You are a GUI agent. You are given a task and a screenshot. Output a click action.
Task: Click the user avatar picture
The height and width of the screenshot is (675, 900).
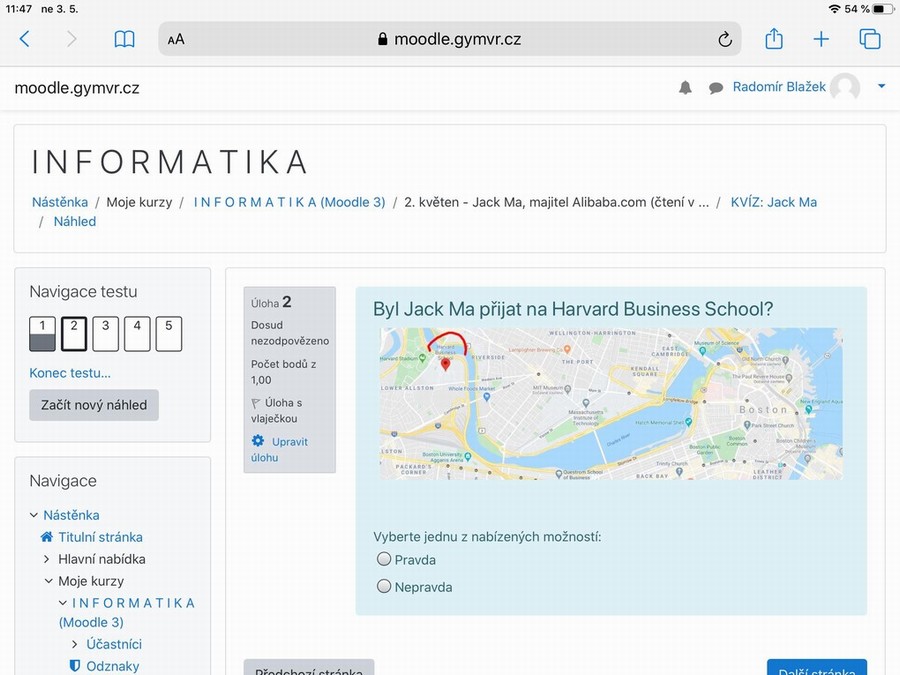point(845,87)
